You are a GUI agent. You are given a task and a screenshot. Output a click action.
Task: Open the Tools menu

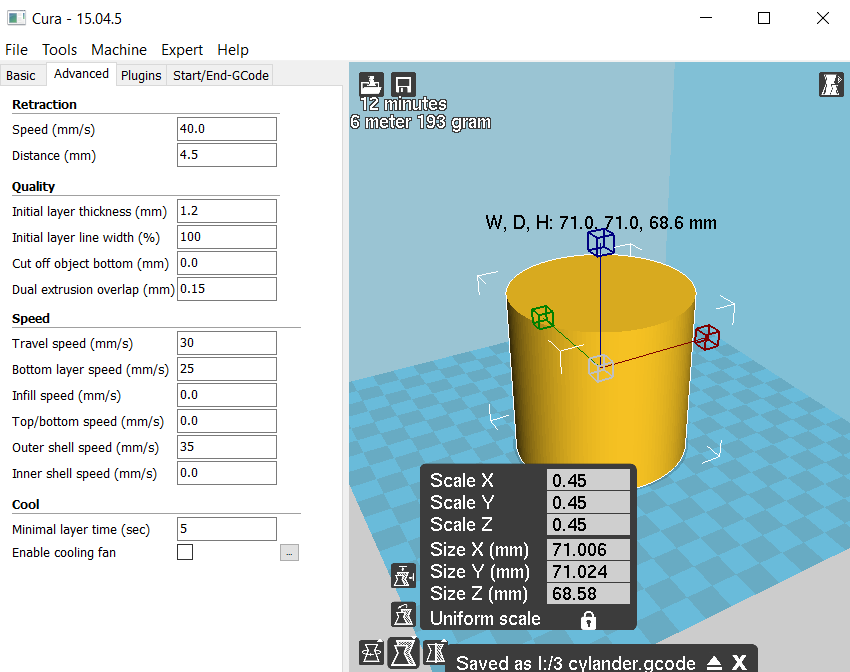pyautogui.click(x=60, y=50)
